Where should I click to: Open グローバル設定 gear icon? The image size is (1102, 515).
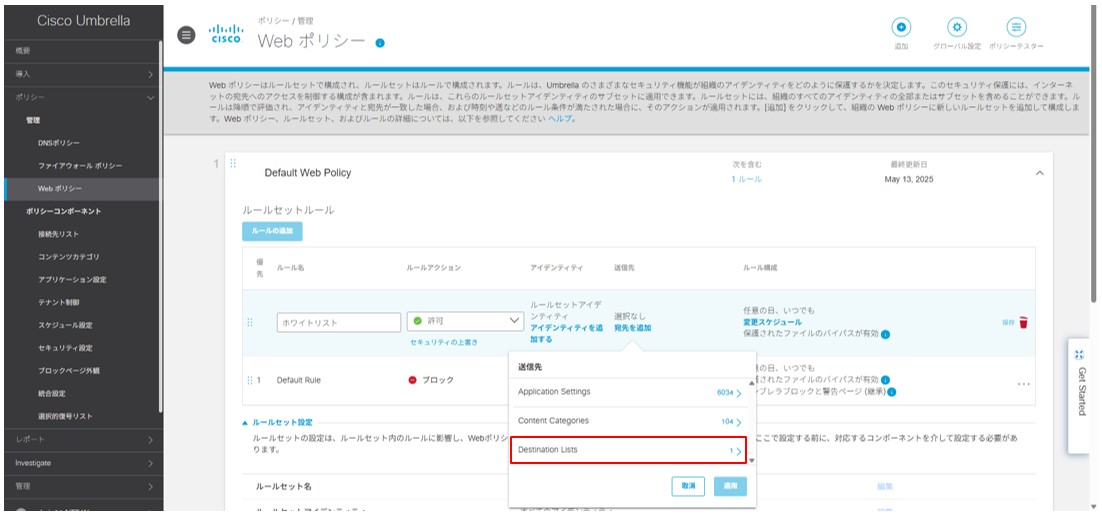pos(957,27)
